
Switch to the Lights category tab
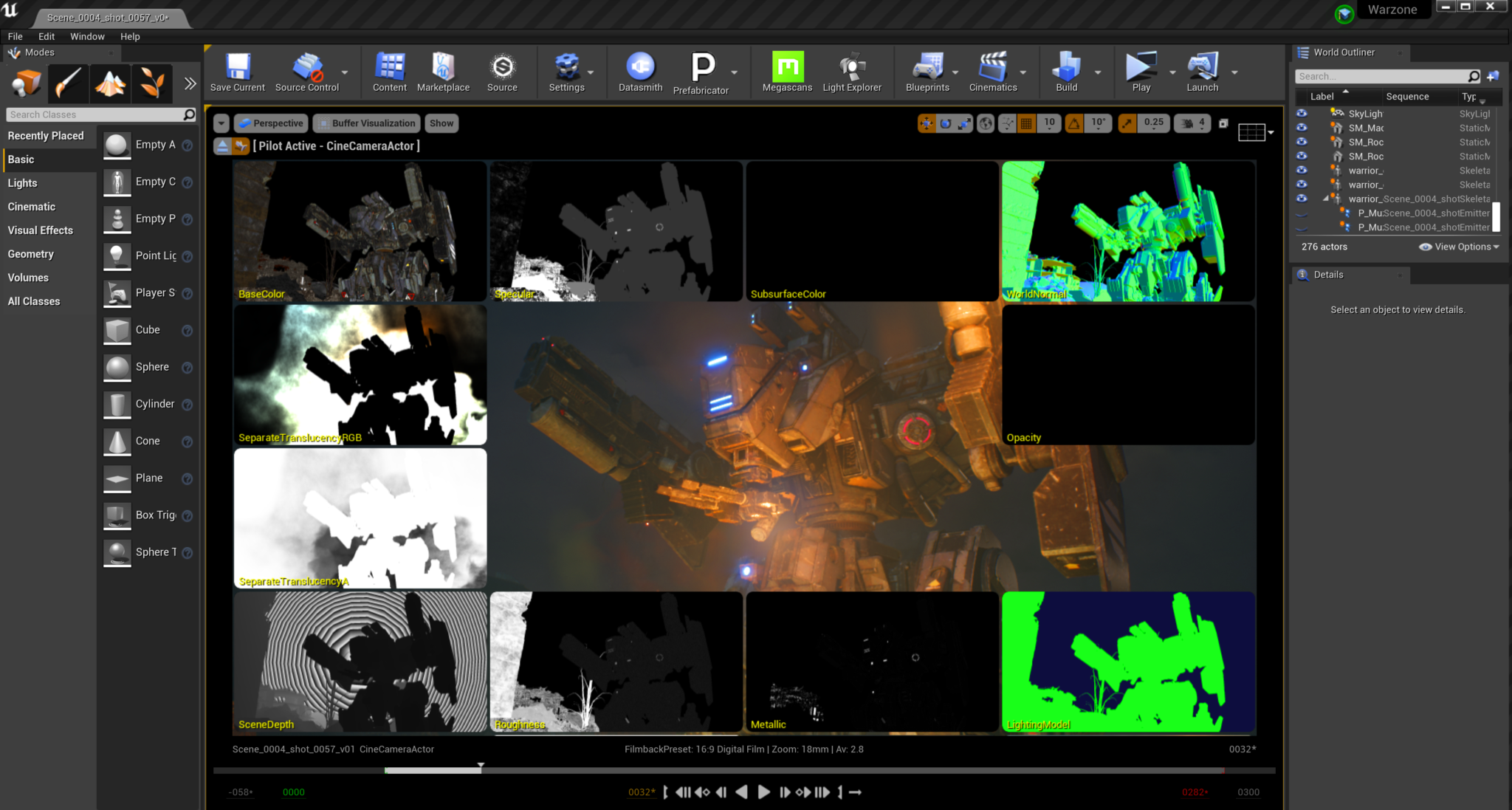tap(22, 182)
